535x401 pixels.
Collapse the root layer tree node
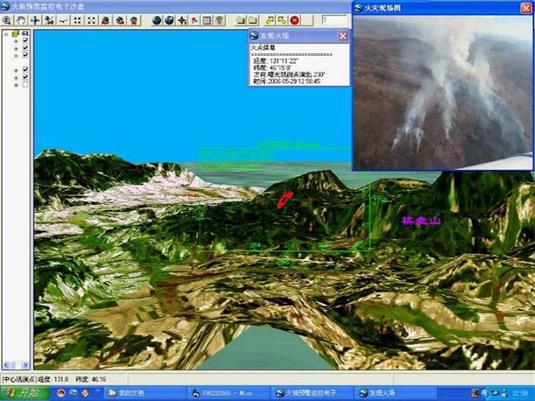[x=6, y=34]
